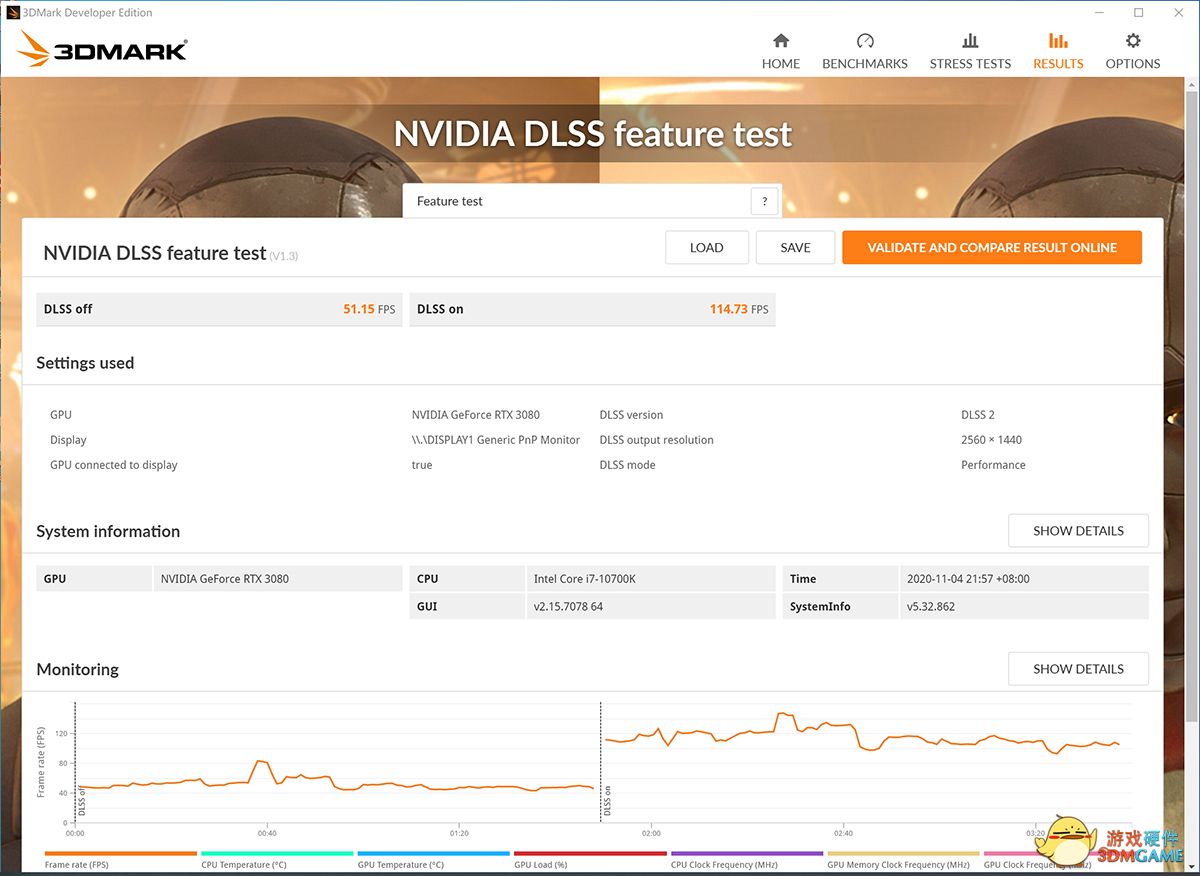Toggle CPU Clock Frequency (MHz) legend series
1200x876 pixels.
747,860
